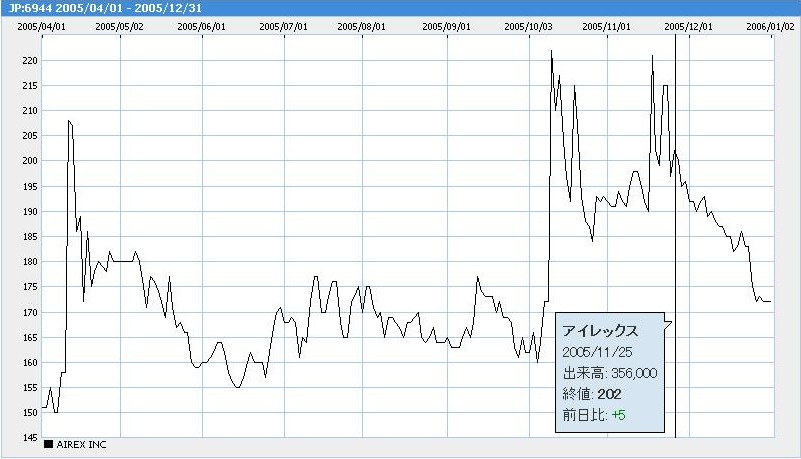The width and height of the screenshot is (801, 459).
Task: Click the AIREX INC legend label
Action: (x=81, y=445)
